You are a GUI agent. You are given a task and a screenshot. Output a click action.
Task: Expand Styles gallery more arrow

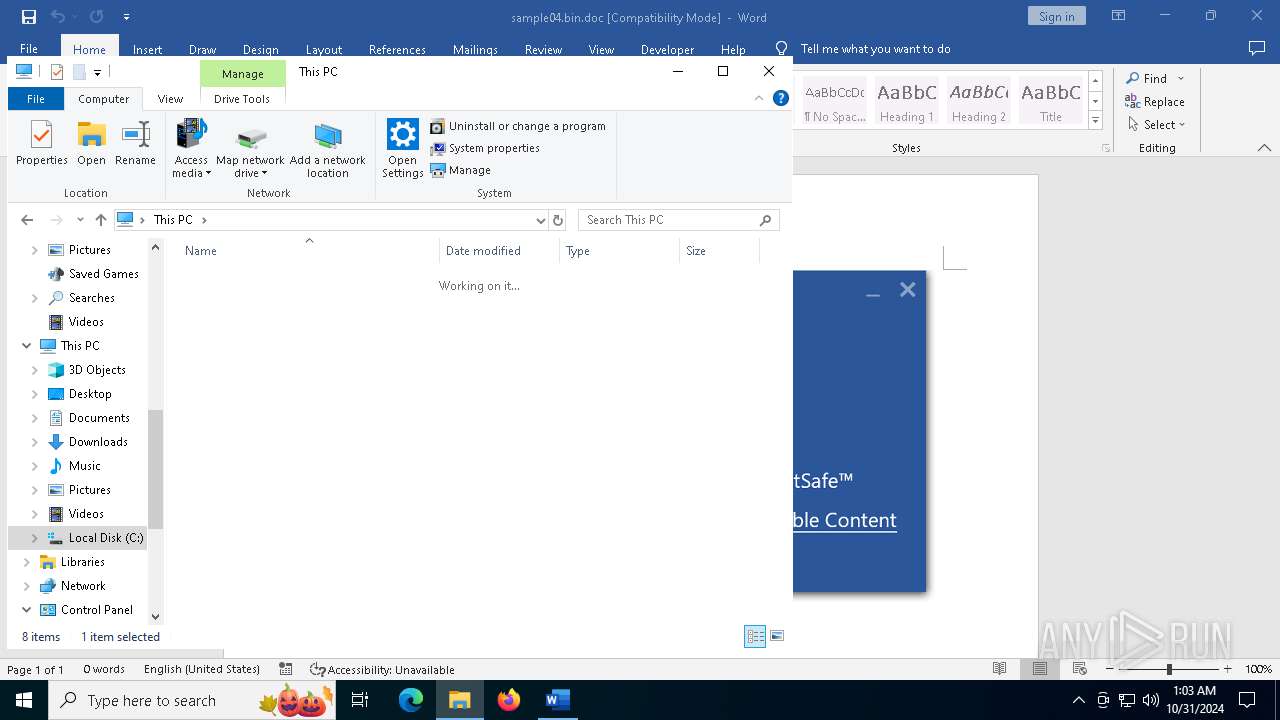tap(1095, 121)
